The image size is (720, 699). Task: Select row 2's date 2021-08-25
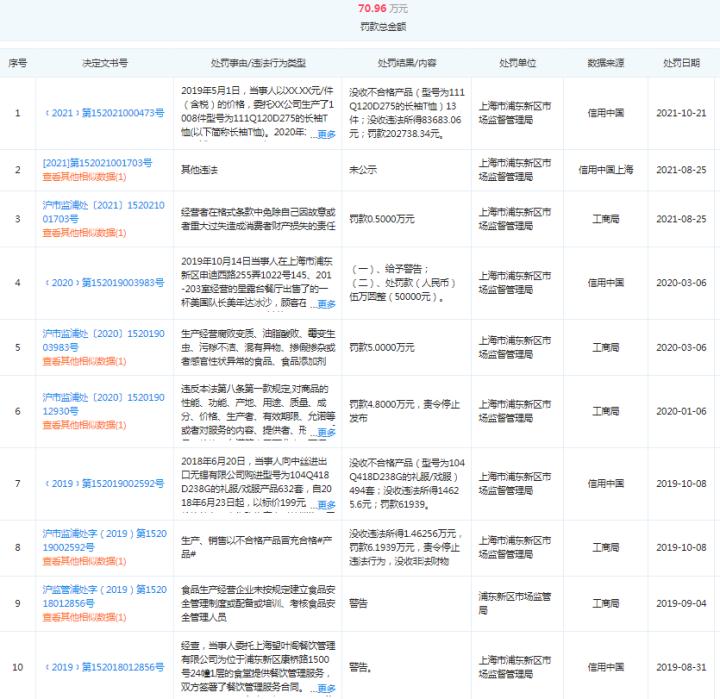tap(681, 170)
